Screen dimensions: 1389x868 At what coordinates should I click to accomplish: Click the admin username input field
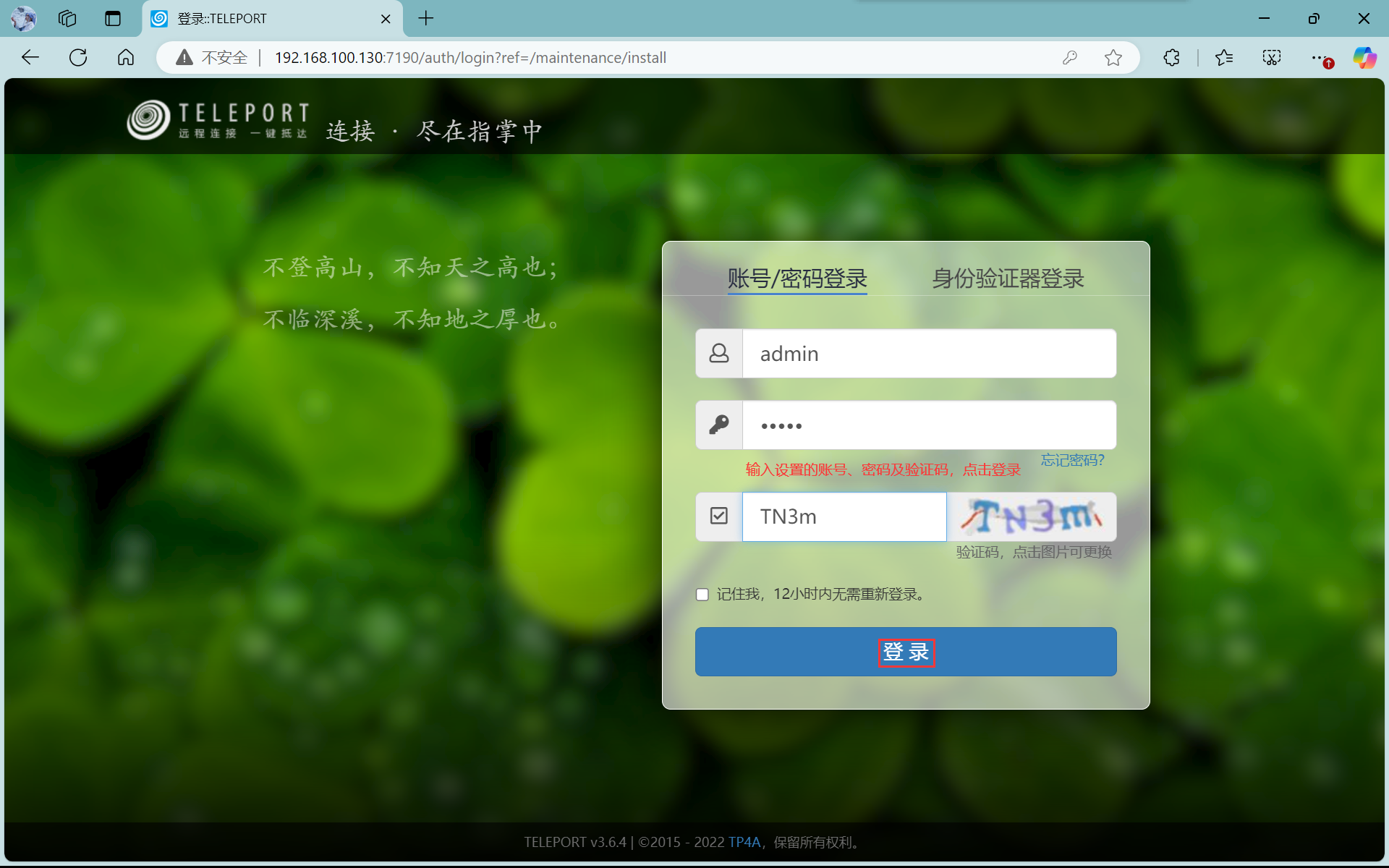pos(929,354)
